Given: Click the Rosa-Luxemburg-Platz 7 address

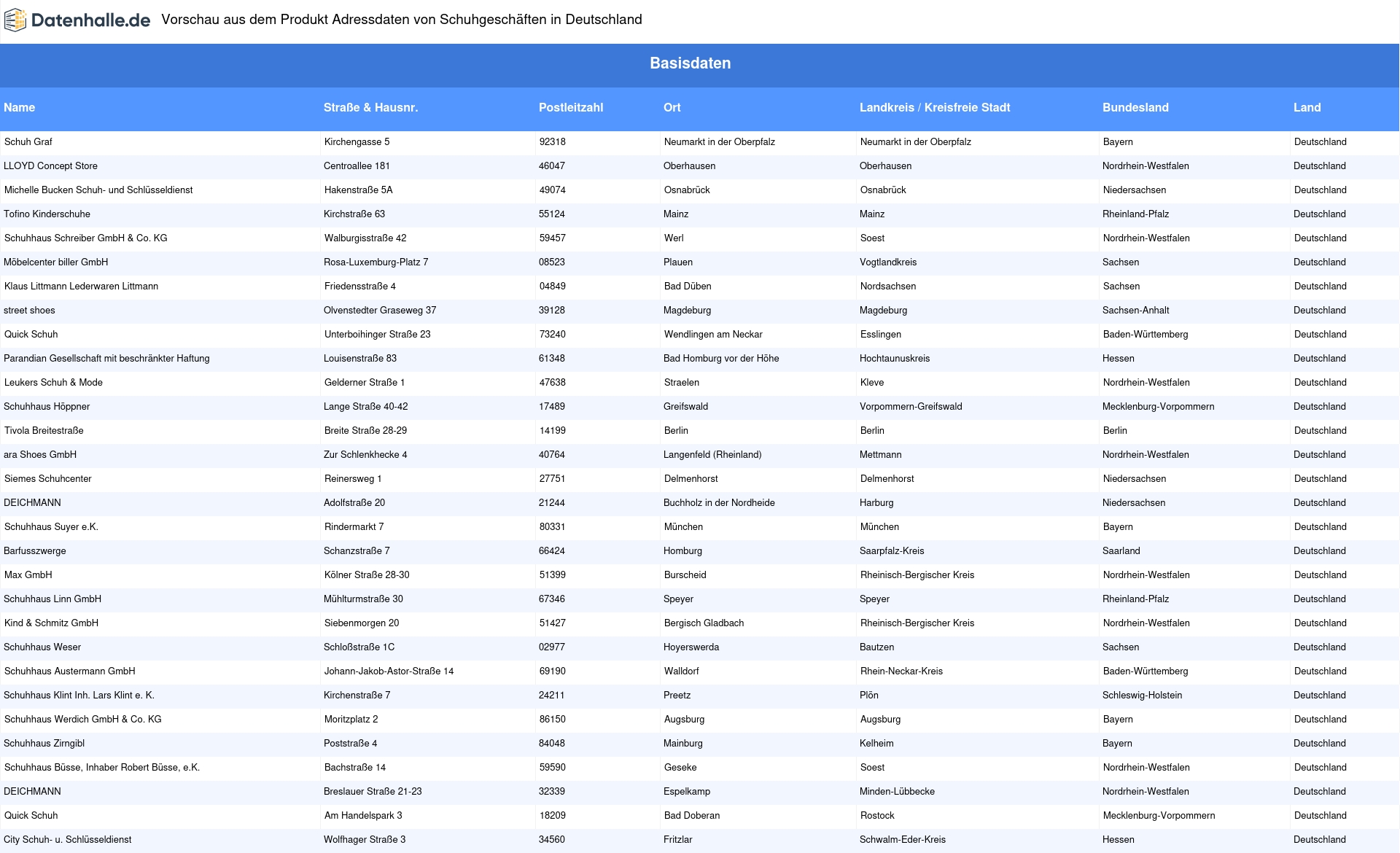Looking at the screenshot, I should point(376,262).
